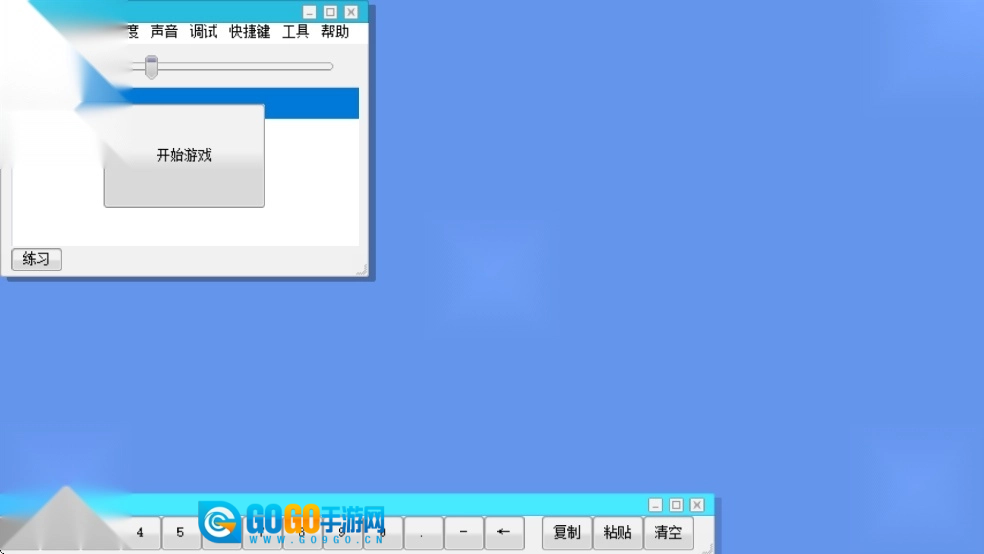
Task: Click the 复制 button
Action: pyautogui.click(x=567, y=533)
